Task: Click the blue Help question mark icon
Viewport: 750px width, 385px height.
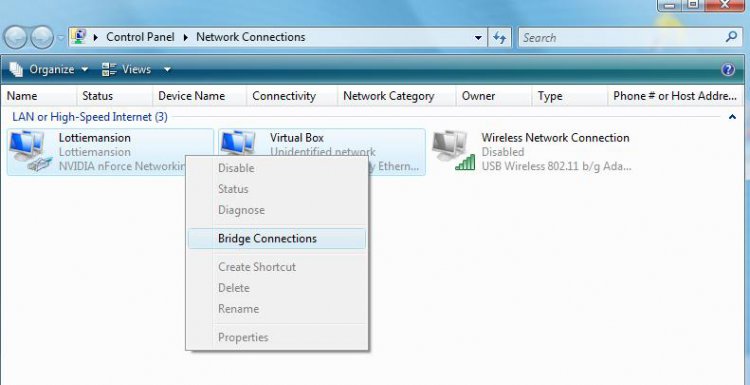Action: click(x=728, y=70)
